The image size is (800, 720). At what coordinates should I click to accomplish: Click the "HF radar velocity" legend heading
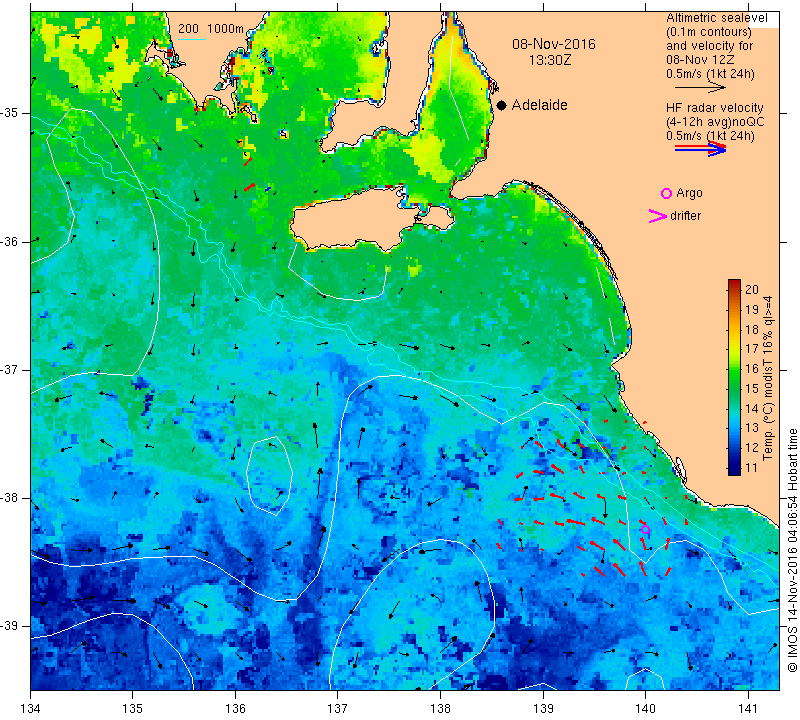coord(714,108)
